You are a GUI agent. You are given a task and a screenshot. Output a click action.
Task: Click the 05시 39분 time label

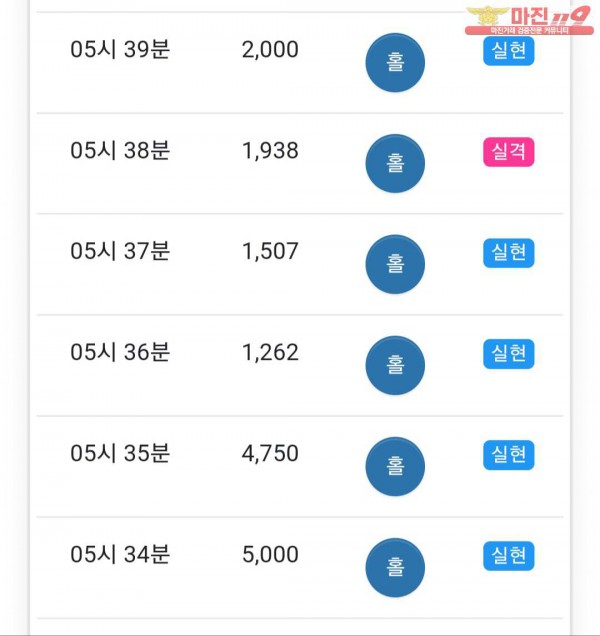pyautogui.click(x=120, y=50)
